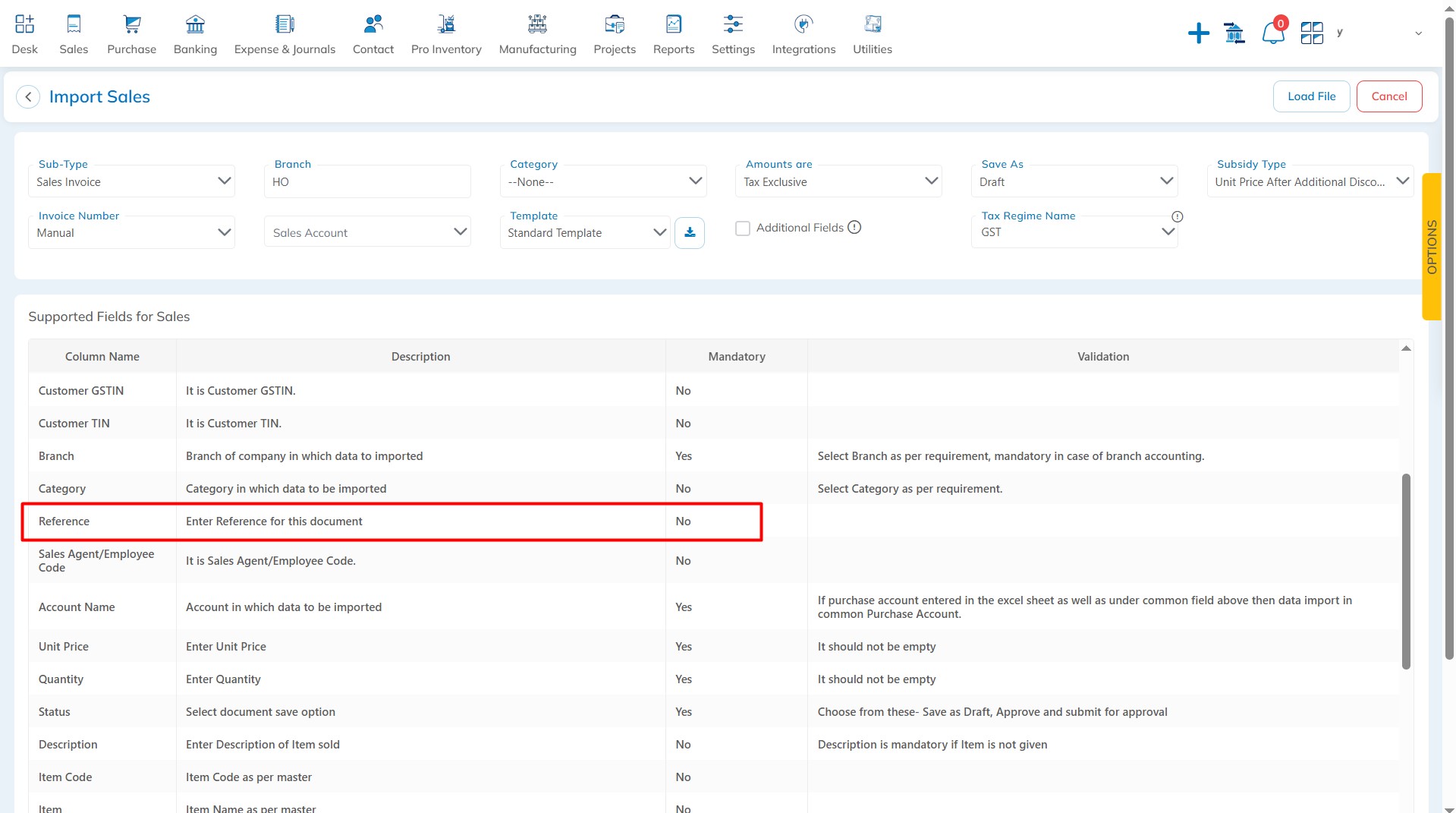Expand the Category --None-- dropdown
The width and height of the screenshot is (1456, 813).
[603, 181]
